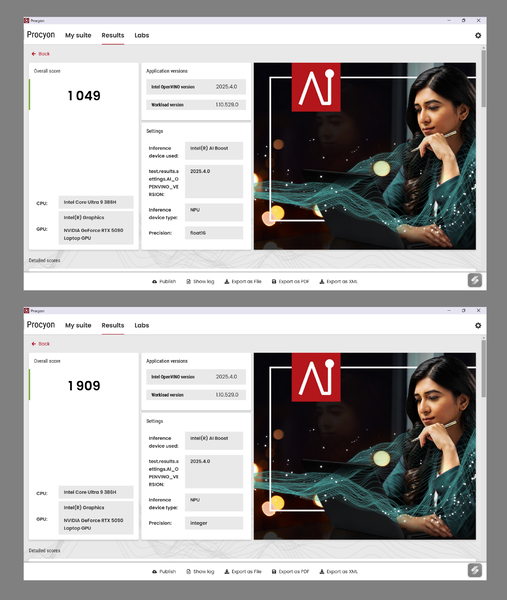Image resolution: width=507 pixels, height=600 pixels.
Task: Export as XML in the top window
Action: click(339, 281)
